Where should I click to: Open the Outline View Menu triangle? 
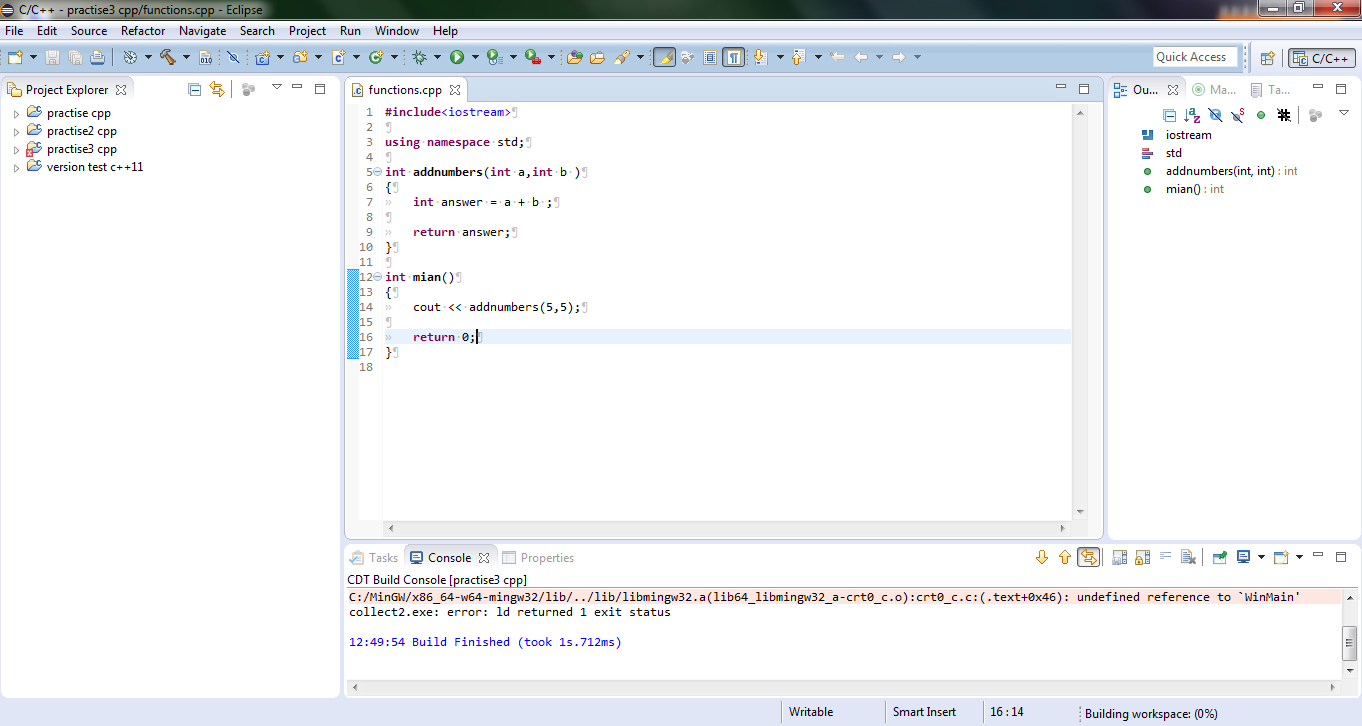(x=1343, y=114)
